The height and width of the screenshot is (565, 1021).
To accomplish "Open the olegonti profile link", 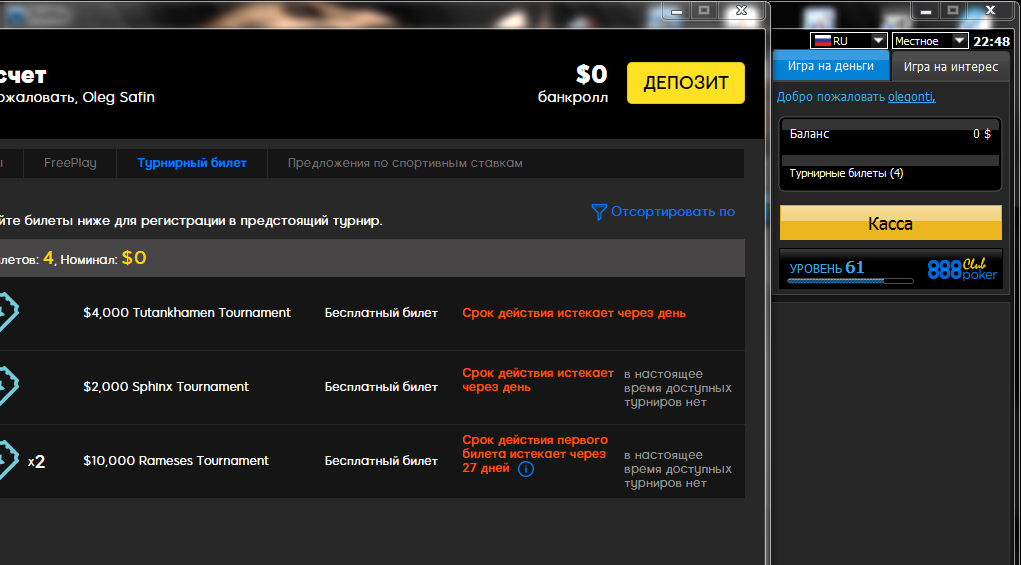I will [912, 97].
